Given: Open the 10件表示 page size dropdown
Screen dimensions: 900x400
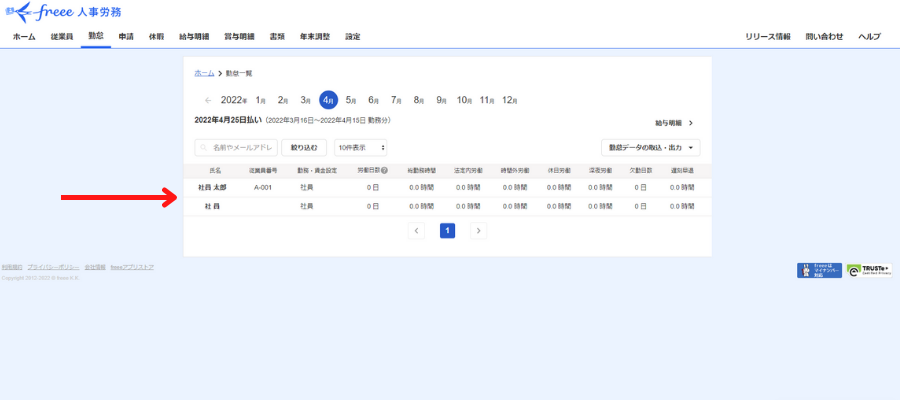Looking at the screenshot, I should (x=361, y=147).
